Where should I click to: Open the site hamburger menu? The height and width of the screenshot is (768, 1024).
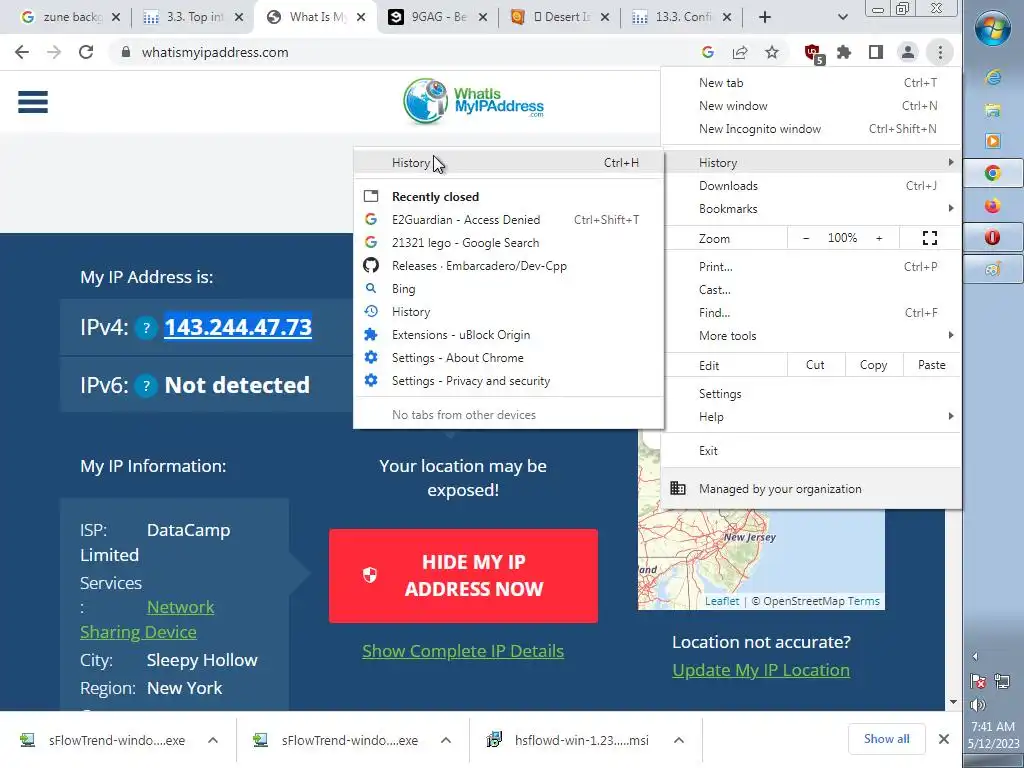click(x=33, y=102)
